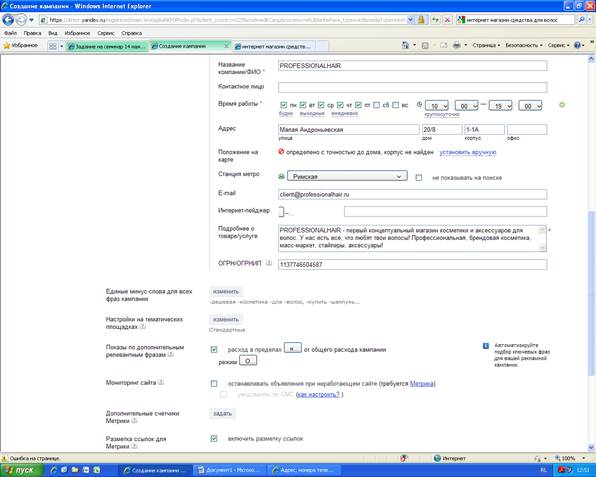The height and width of the screenshot is (477, 596).
Task: Toggle Monday (пн) working day checkbox
Action: point(284,105)
